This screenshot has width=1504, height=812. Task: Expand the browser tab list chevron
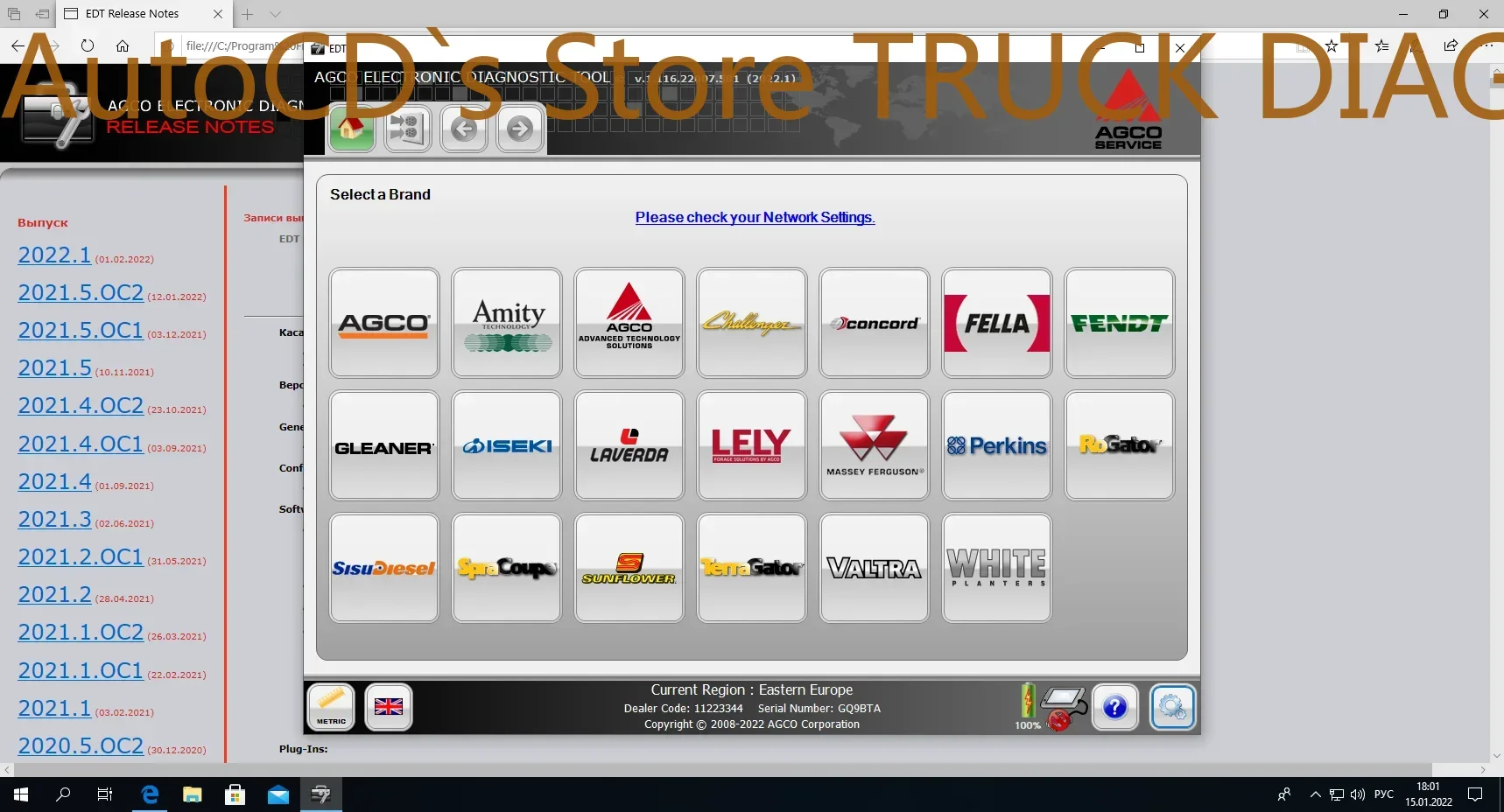coord(275,14)
